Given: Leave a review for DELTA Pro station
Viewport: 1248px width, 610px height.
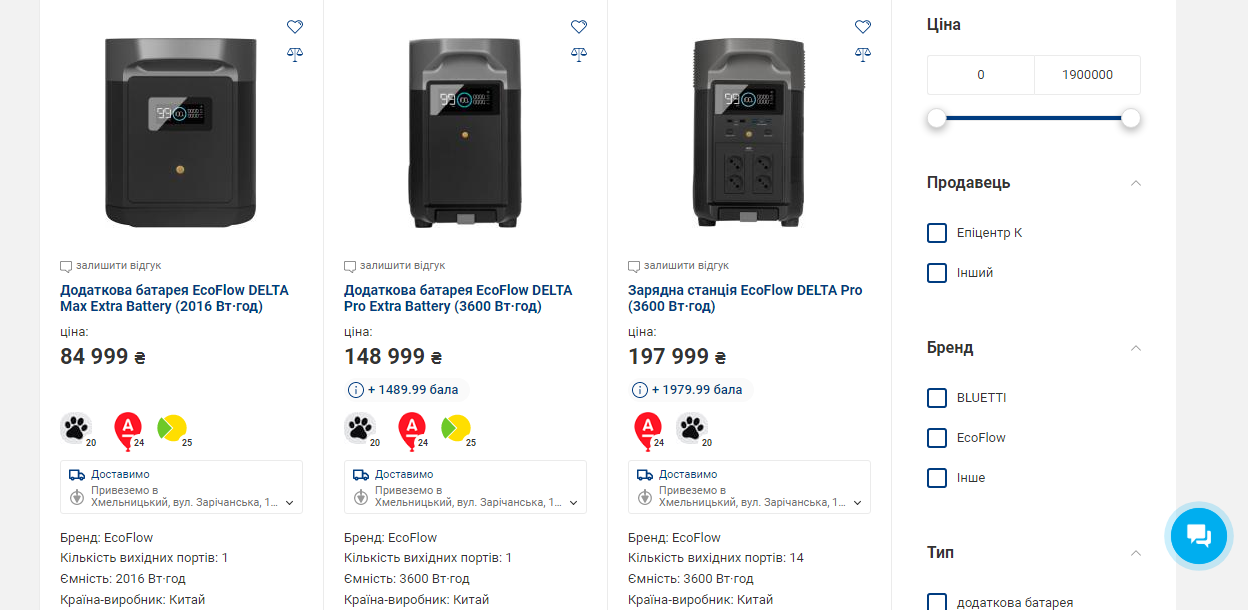Looking at the screenshot, I should 685,266.
